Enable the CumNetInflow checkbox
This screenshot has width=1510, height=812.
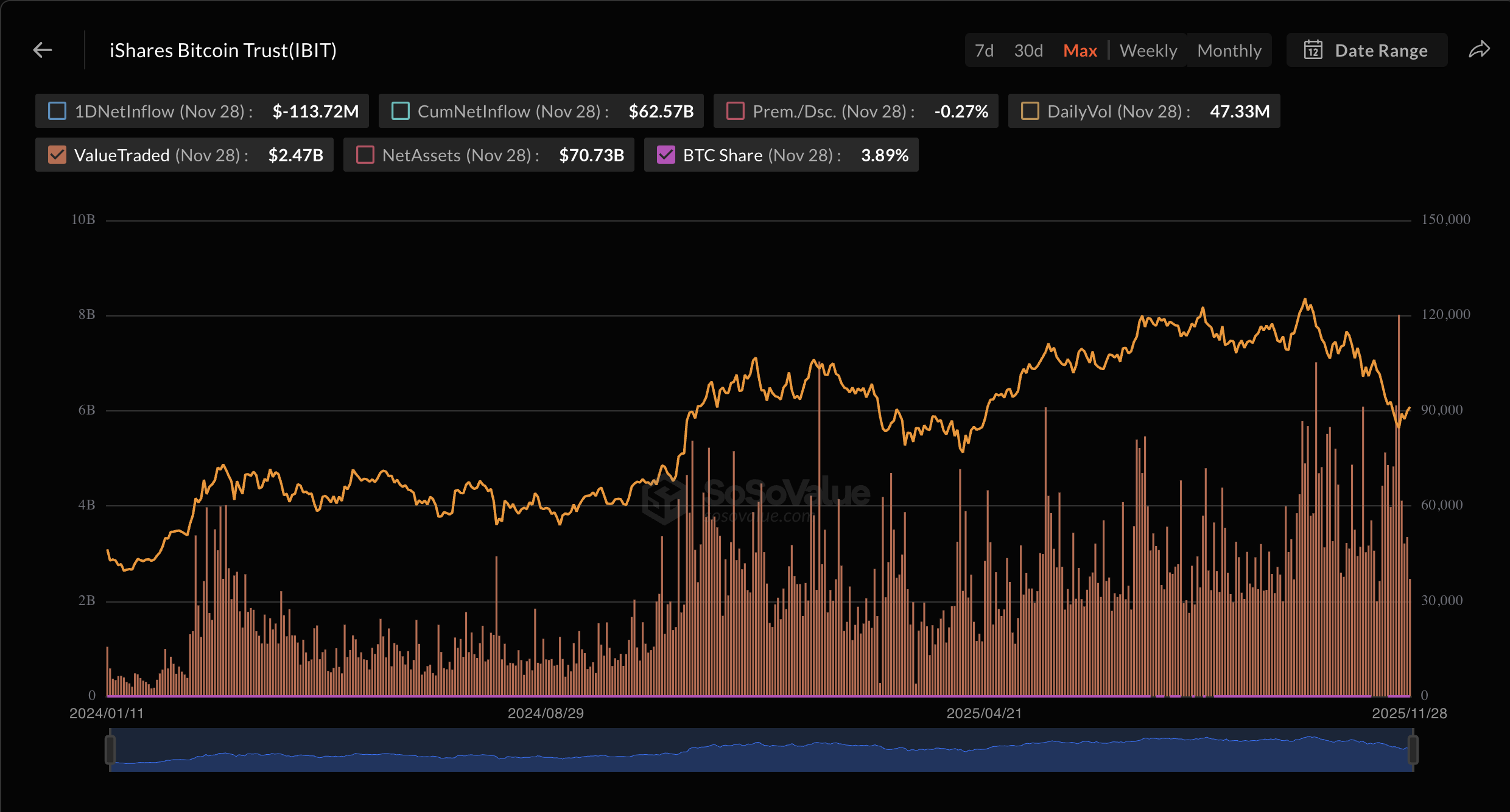coord(401,111)
